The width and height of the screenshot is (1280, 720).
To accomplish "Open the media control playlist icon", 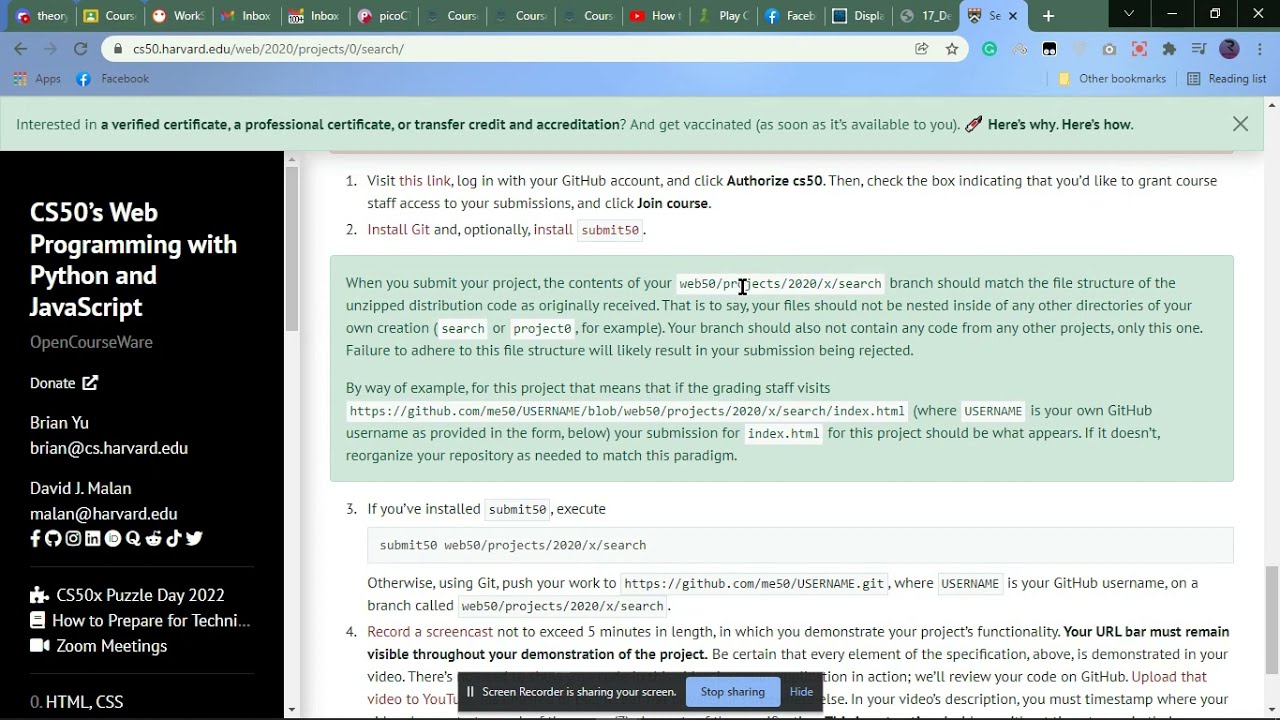I will [x=1199, y=49].
